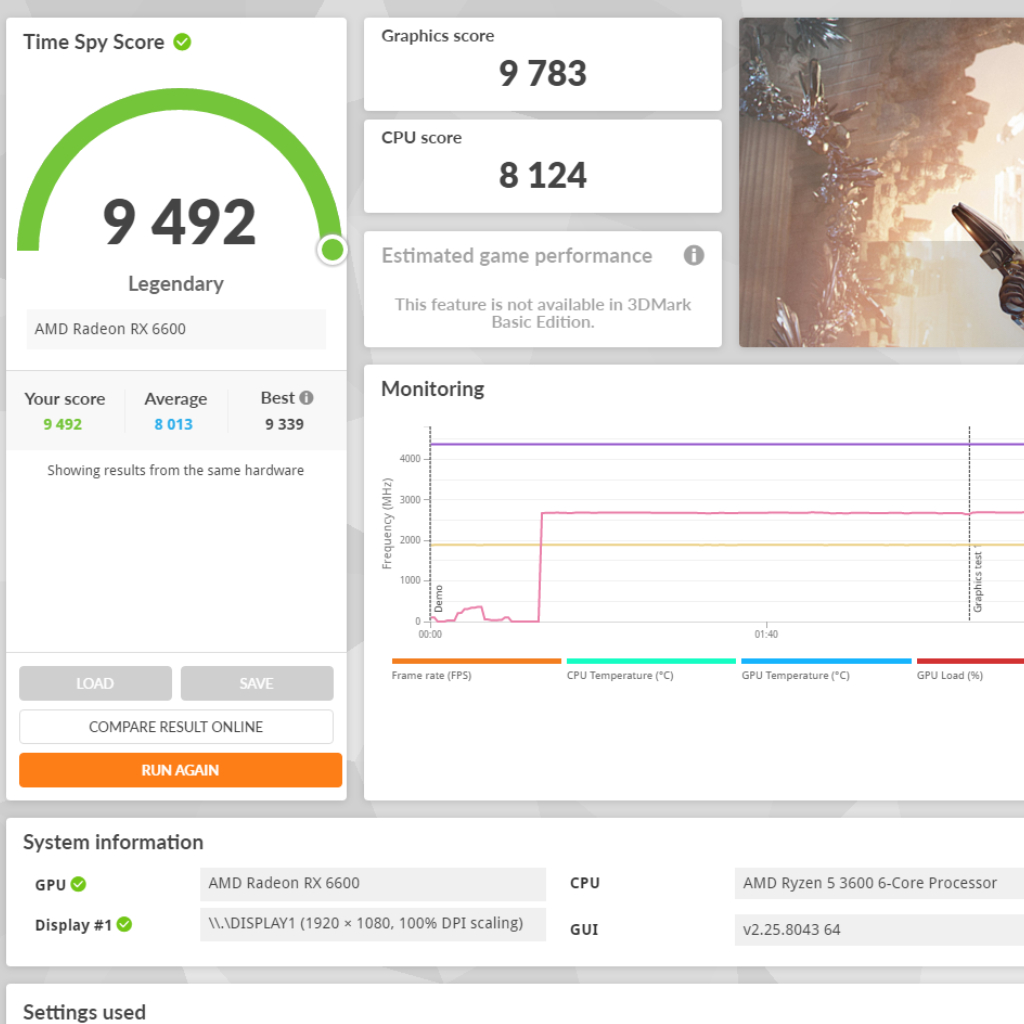Click the 01:40 time label on chart
1024x1024 pixels.
point(766,634)
